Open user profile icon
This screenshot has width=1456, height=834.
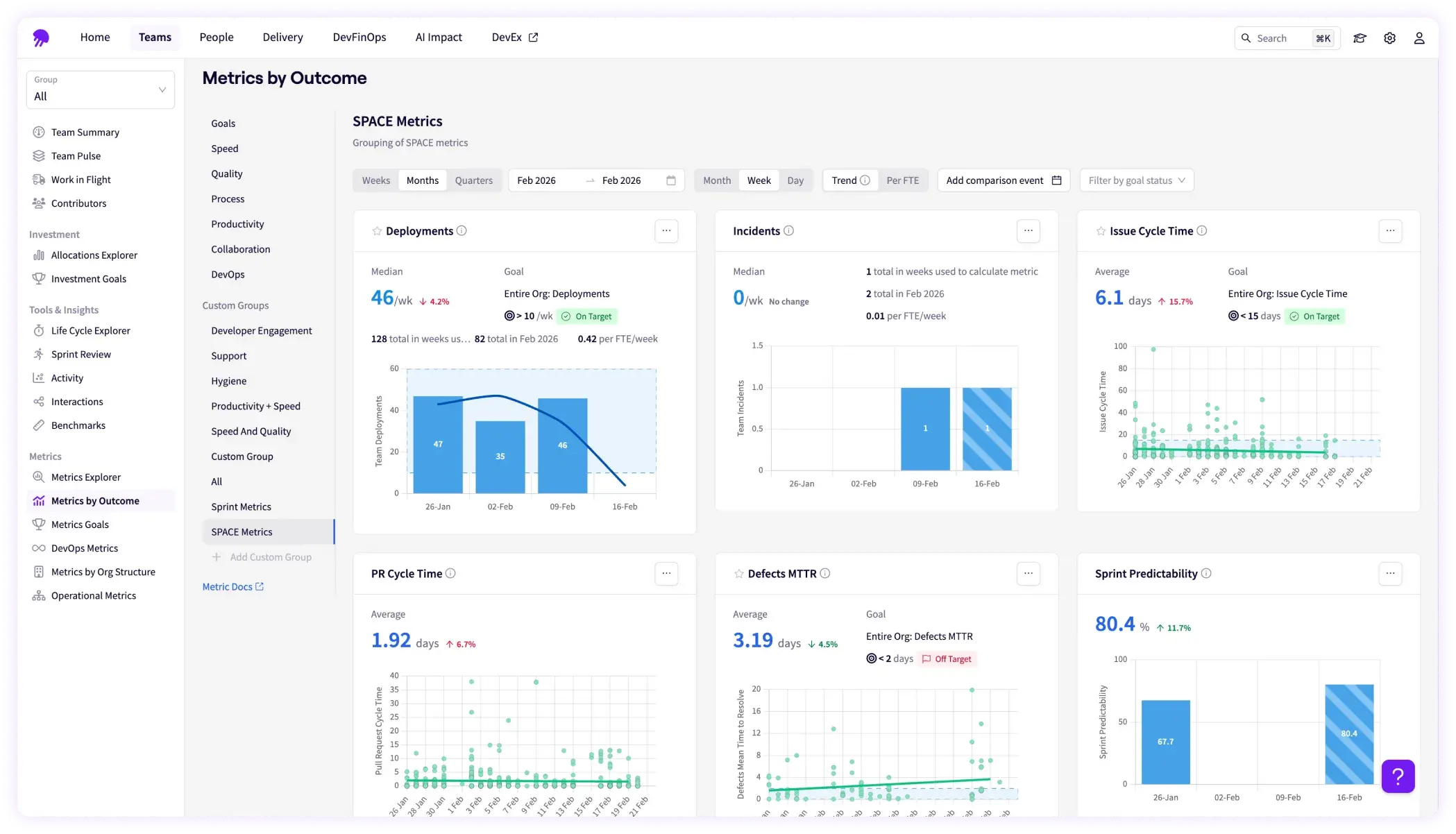coord(1419,38)
